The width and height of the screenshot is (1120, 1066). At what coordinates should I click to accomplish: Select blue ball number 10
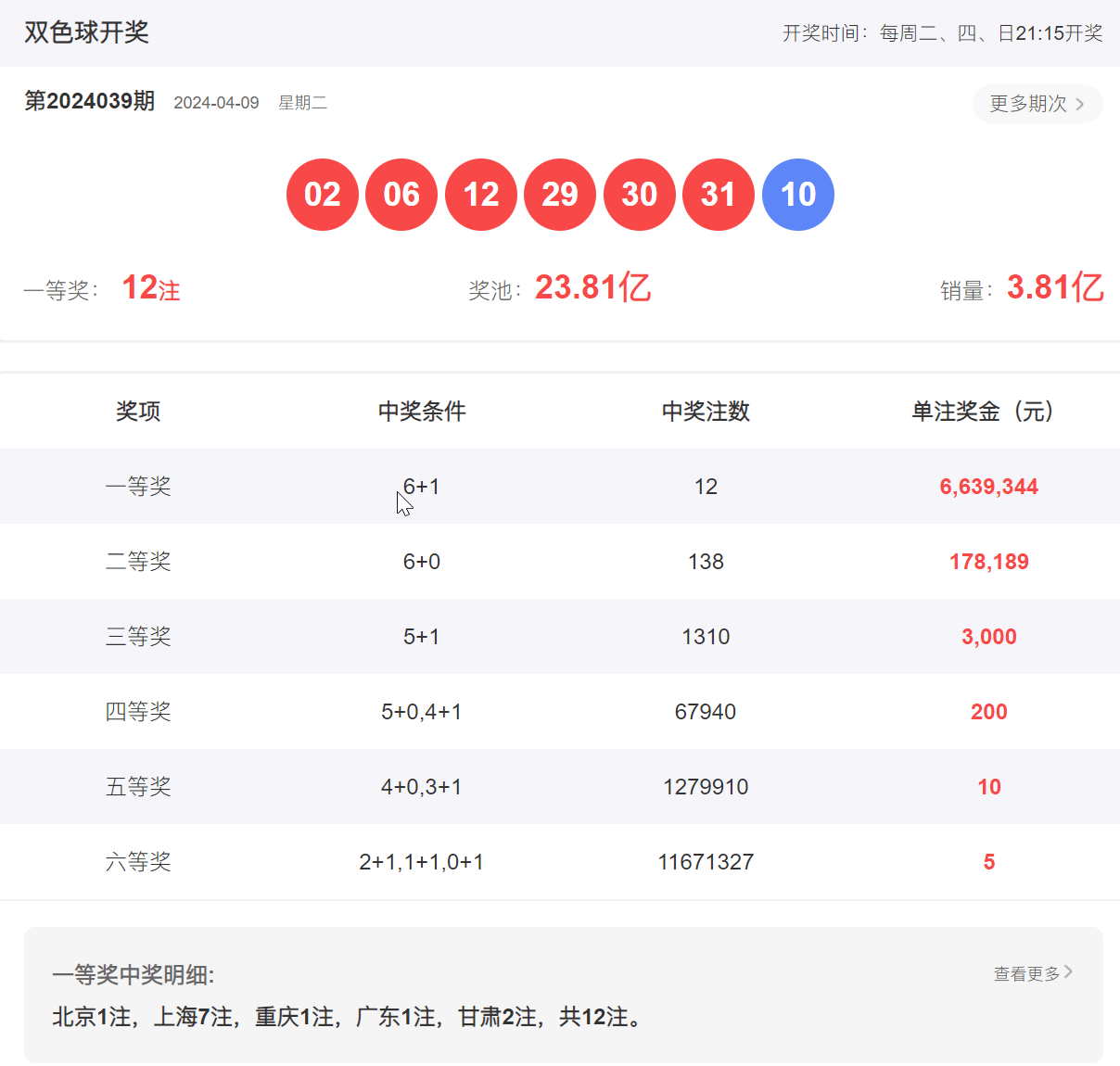point(797,195)
